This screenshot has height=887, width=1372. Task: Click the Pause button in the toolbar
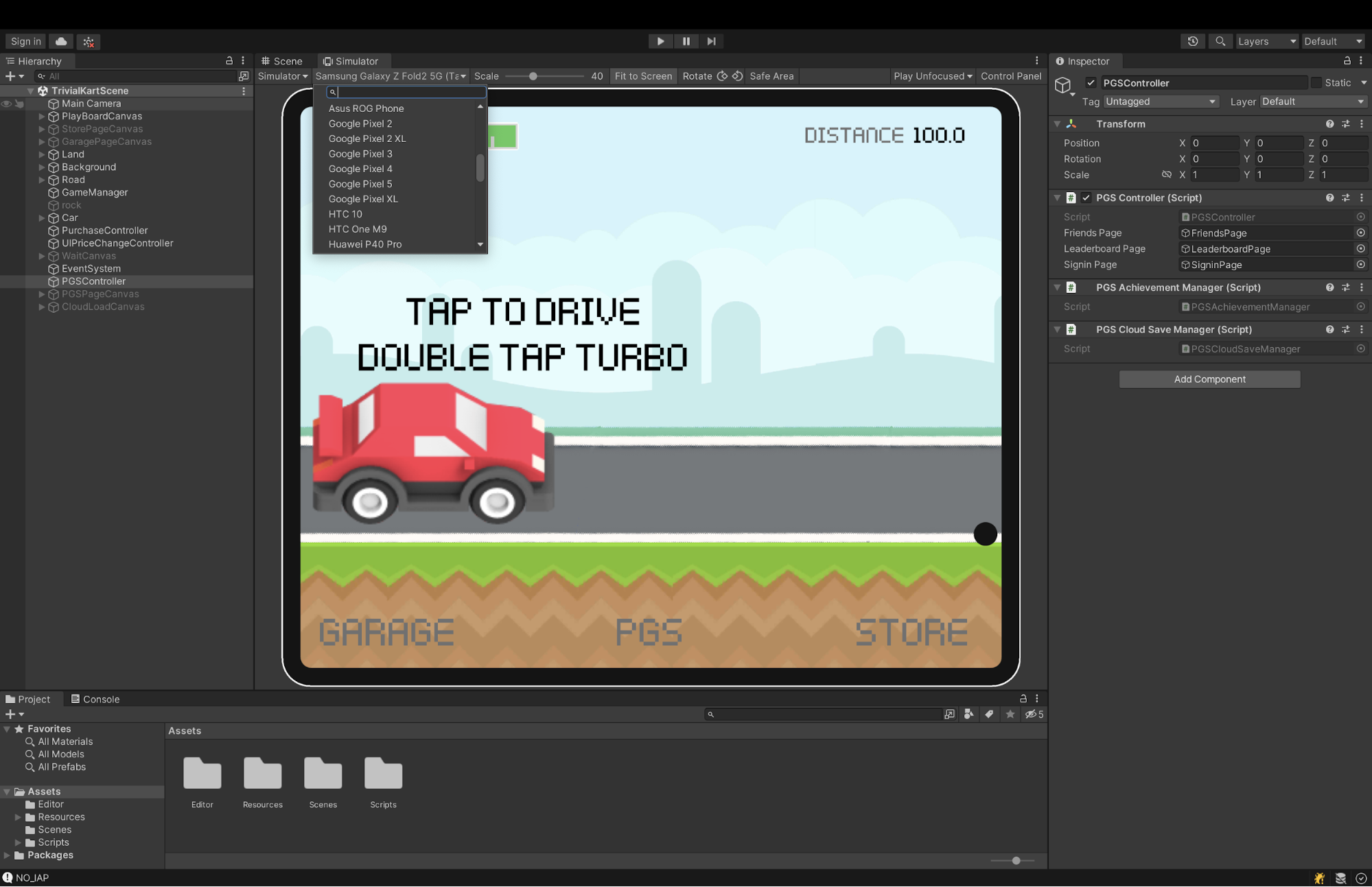[x=685, y=41]
